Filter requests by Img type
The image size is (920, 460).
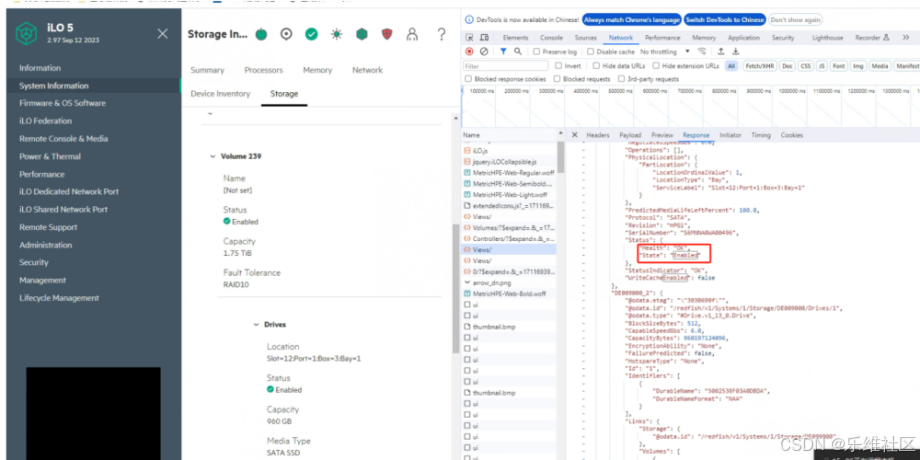click(x=858, y=66)
